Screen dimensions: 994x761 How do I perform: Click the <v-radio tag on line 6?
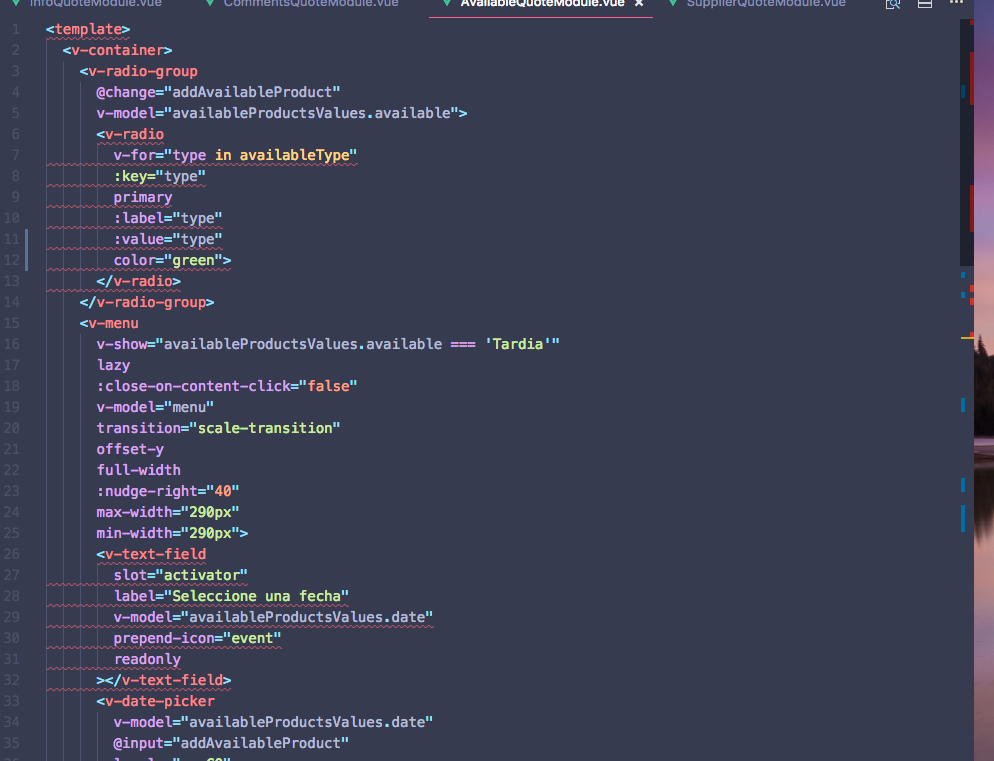[x=130, y=134]
